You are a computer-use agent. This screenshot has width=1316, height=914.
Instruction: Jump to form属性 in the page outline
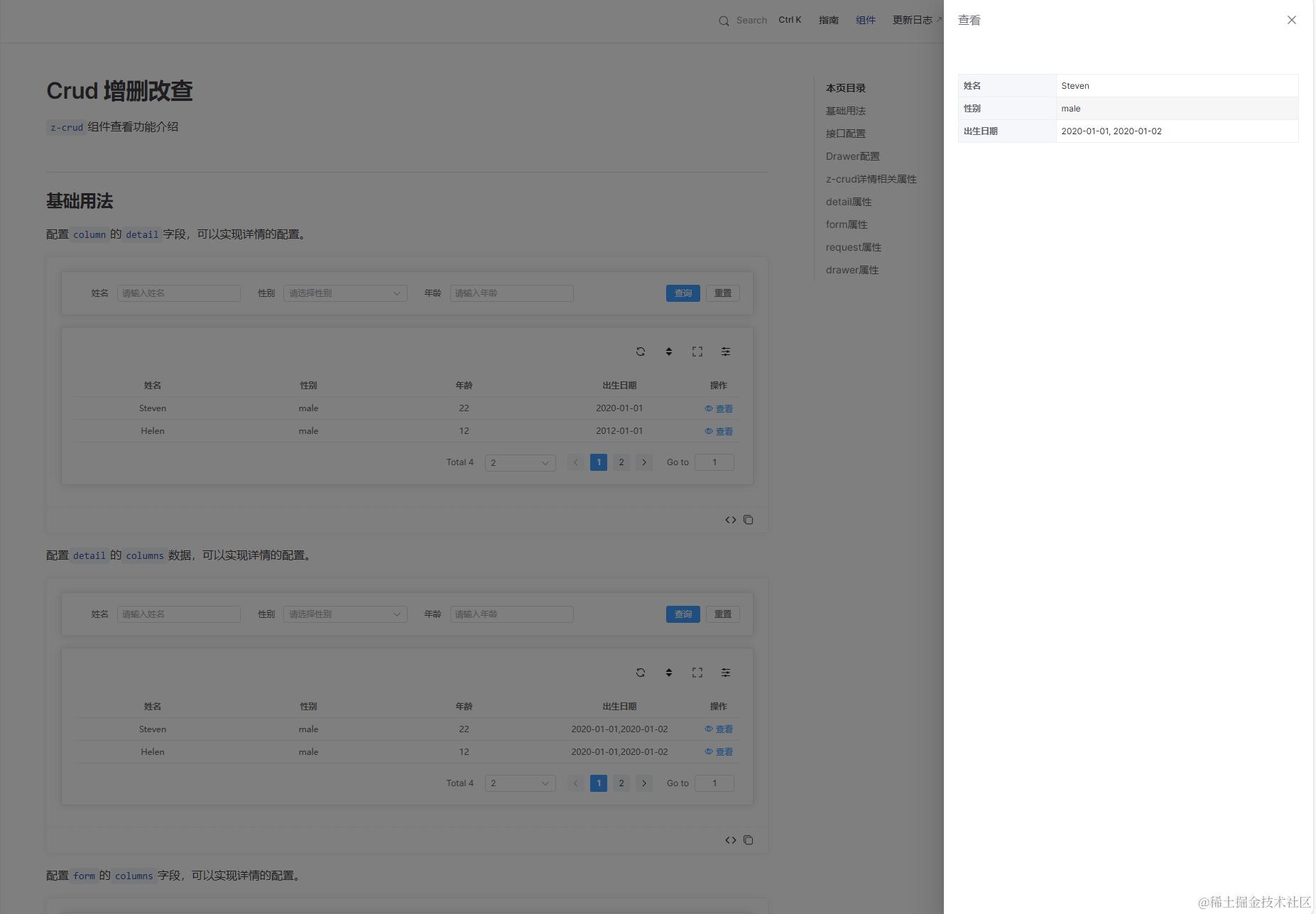coord(847,224)
